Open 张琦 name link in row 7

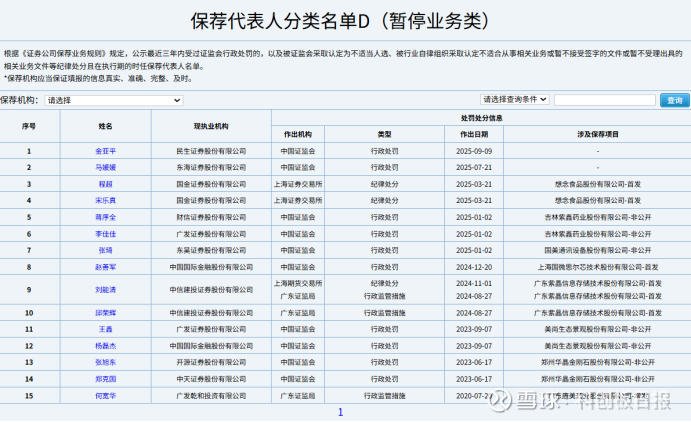pos(105,250)
